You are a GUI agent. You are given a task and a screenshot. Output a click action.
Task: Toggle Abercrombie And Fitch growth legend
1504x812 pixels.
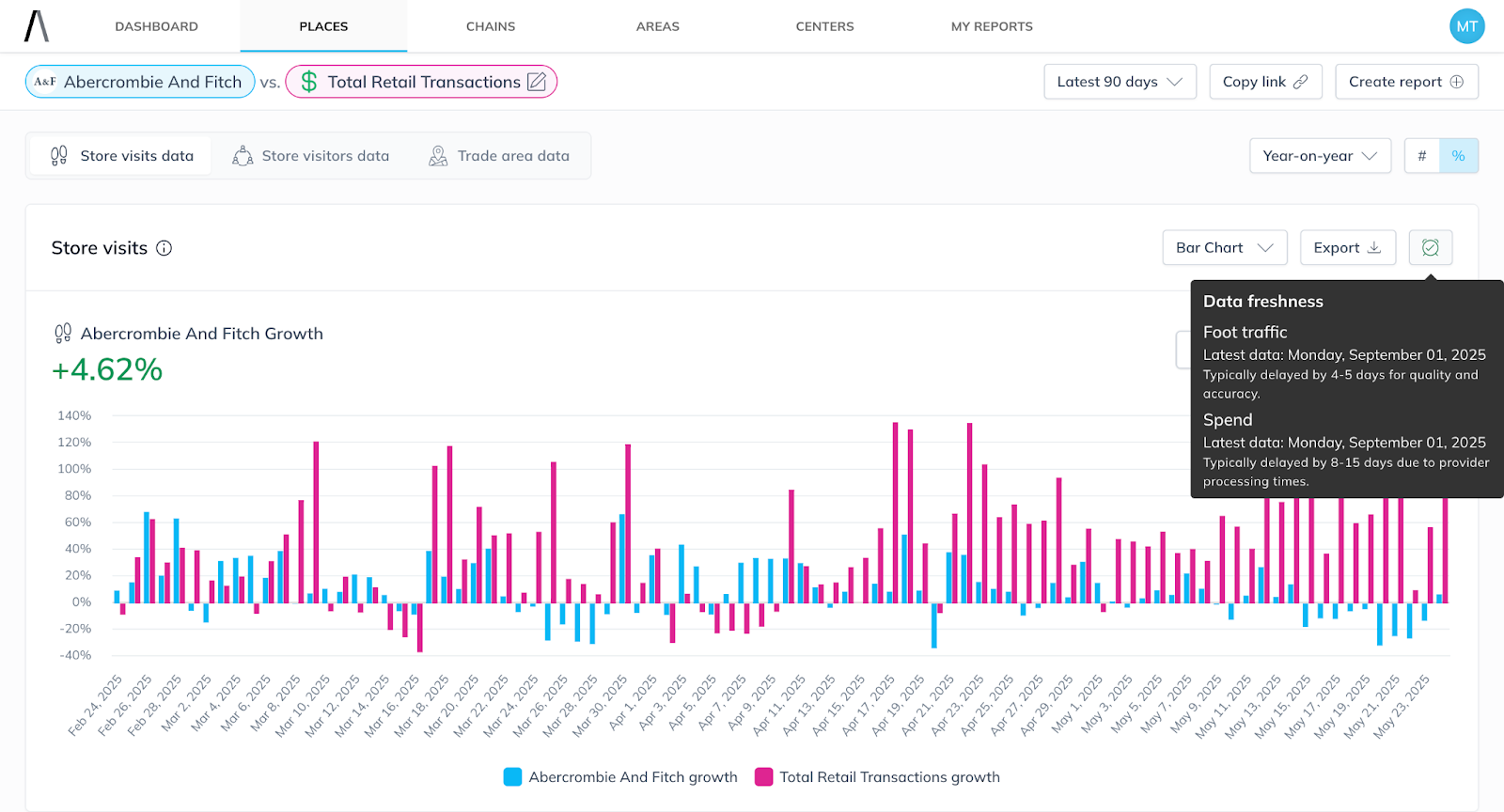(x=620, y=777)
